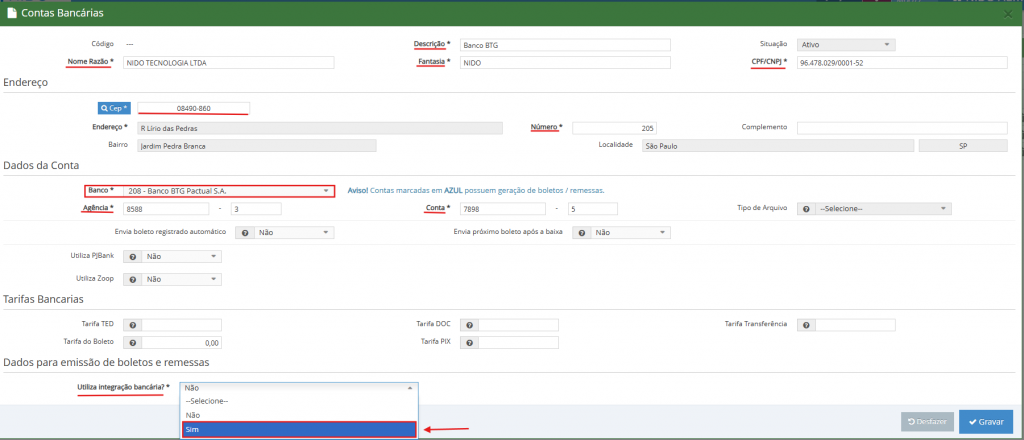Select Não option in integração bancária list
The height and width of the screenshot is (440, 1024).
pos(299,415)
